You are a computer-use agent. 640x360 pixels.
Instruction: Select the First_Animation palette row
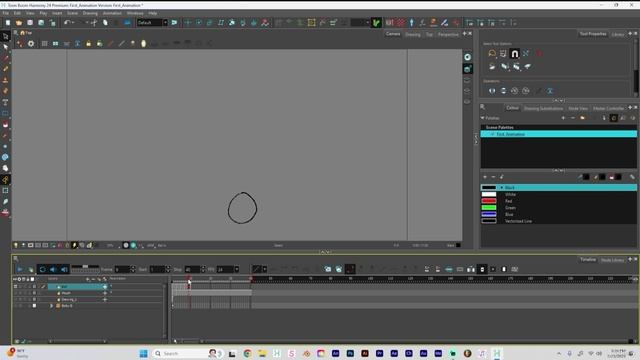pyautogui.click(x=558, y=134)
